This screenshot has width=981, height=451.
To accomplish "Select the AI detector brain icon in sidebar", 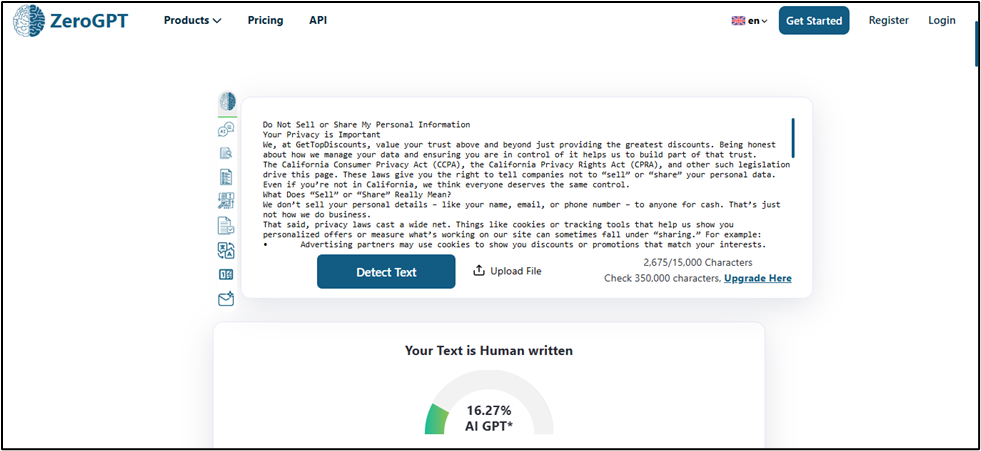I will pyautogui.click(x=227, y=101).
